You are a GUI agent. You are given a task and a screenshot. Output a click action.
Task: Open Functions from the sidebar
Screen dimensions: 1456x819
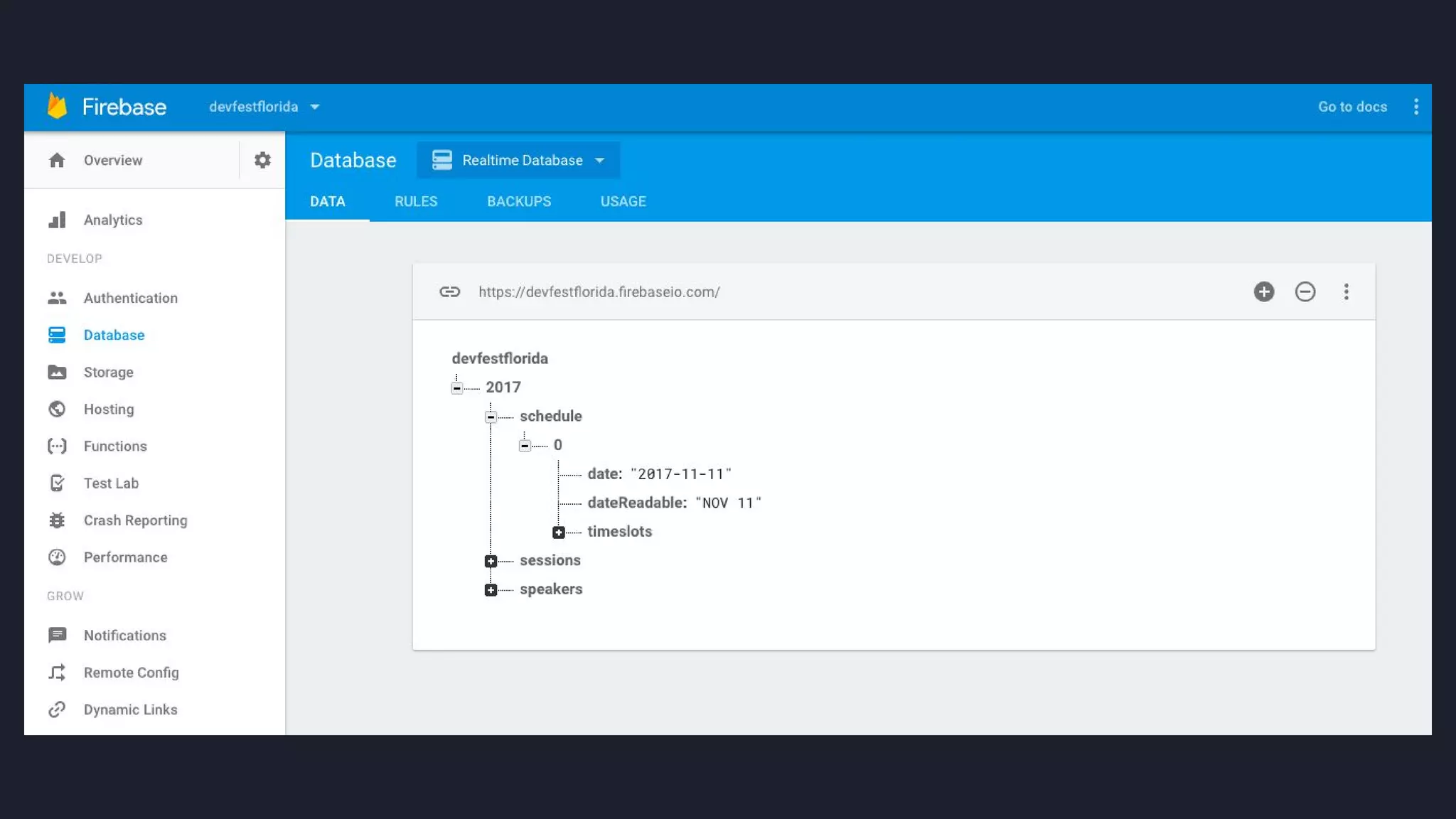(115, 446)
